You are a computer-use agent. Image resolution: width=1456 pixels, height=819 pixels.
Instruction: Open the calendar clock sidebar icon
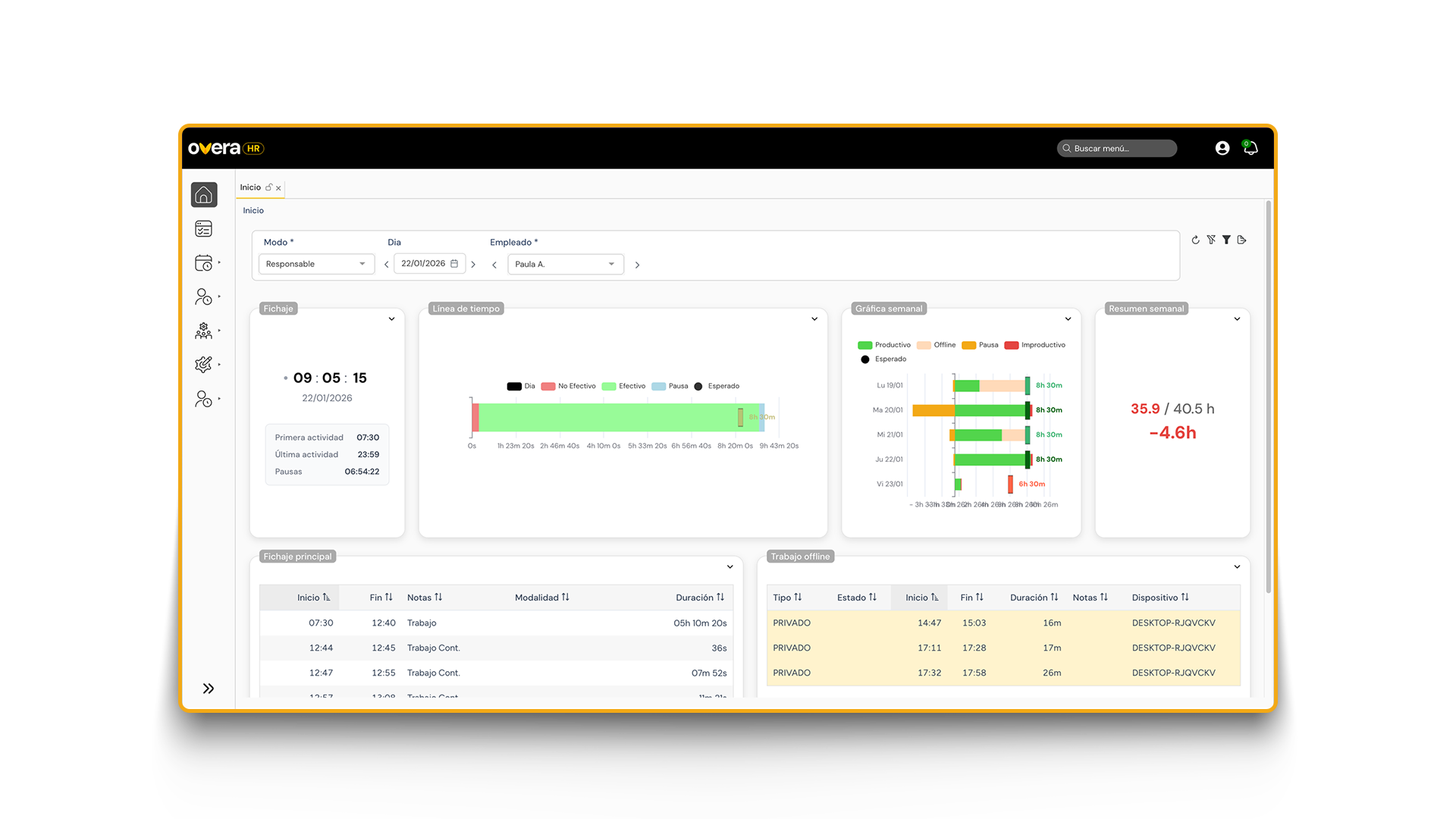(203, 263)
